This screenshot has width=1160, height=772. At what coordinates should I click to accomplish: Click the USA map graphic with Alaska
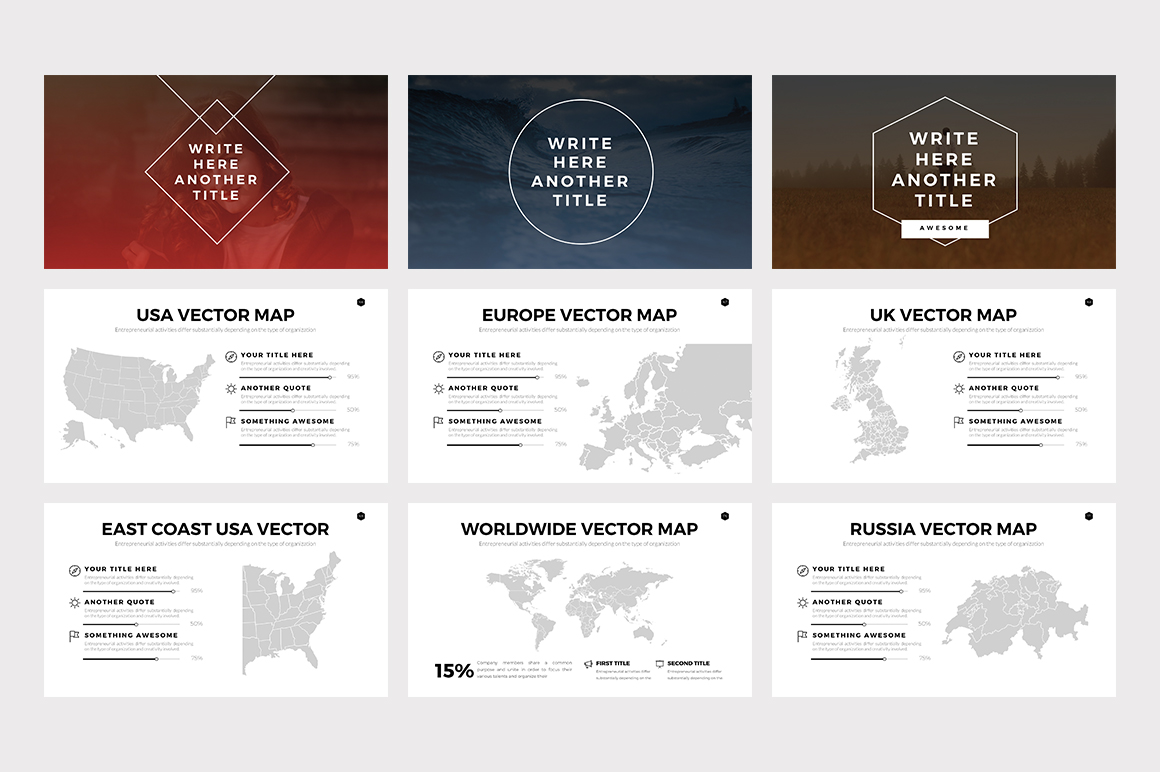pos(136,398)
